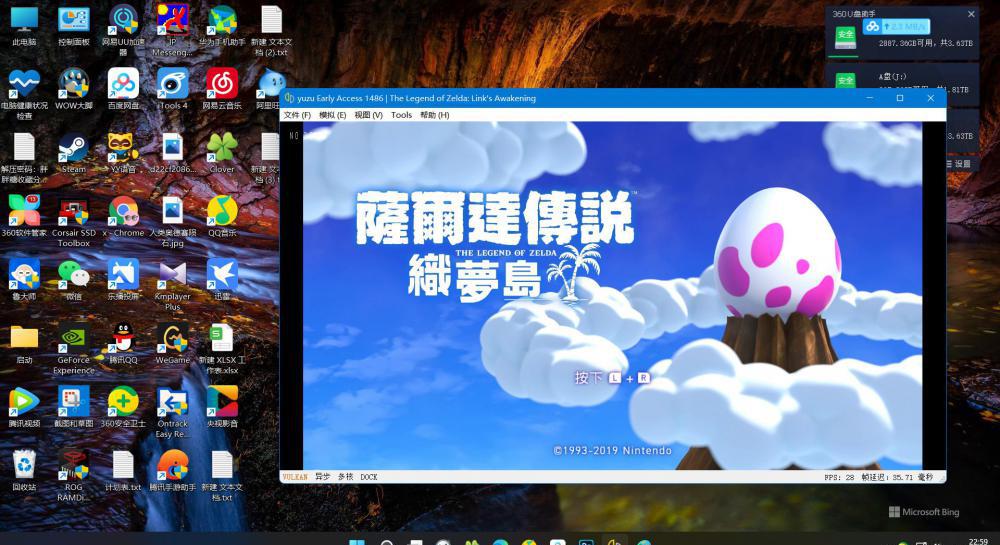Click the 帧延迟 frame latency readout
Image resolution: width=1000 pixels, height=545 pixels.
(x=897, y=477)
